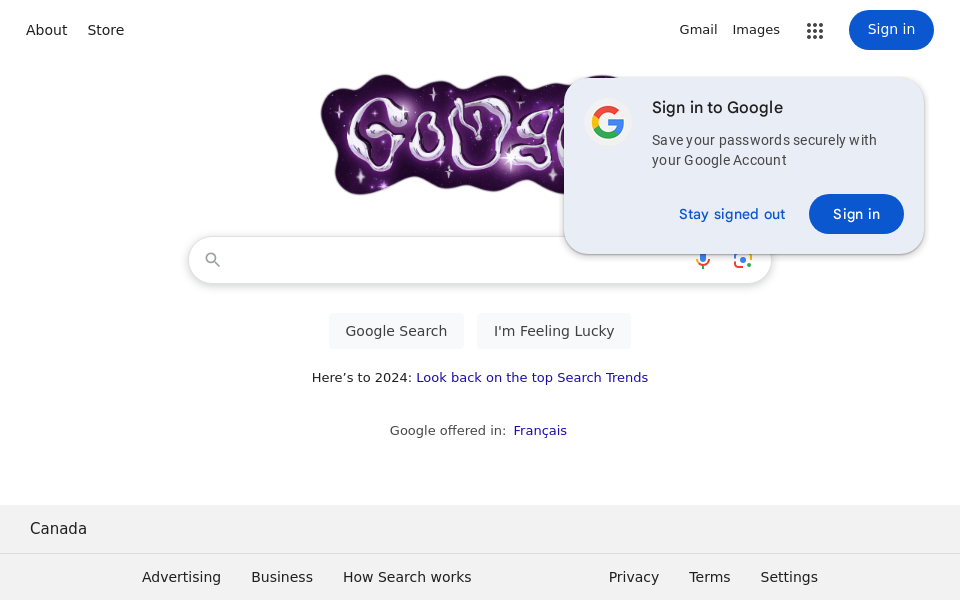View How Search works
Screen dimensions: 960x600
(x=407, y=577)
